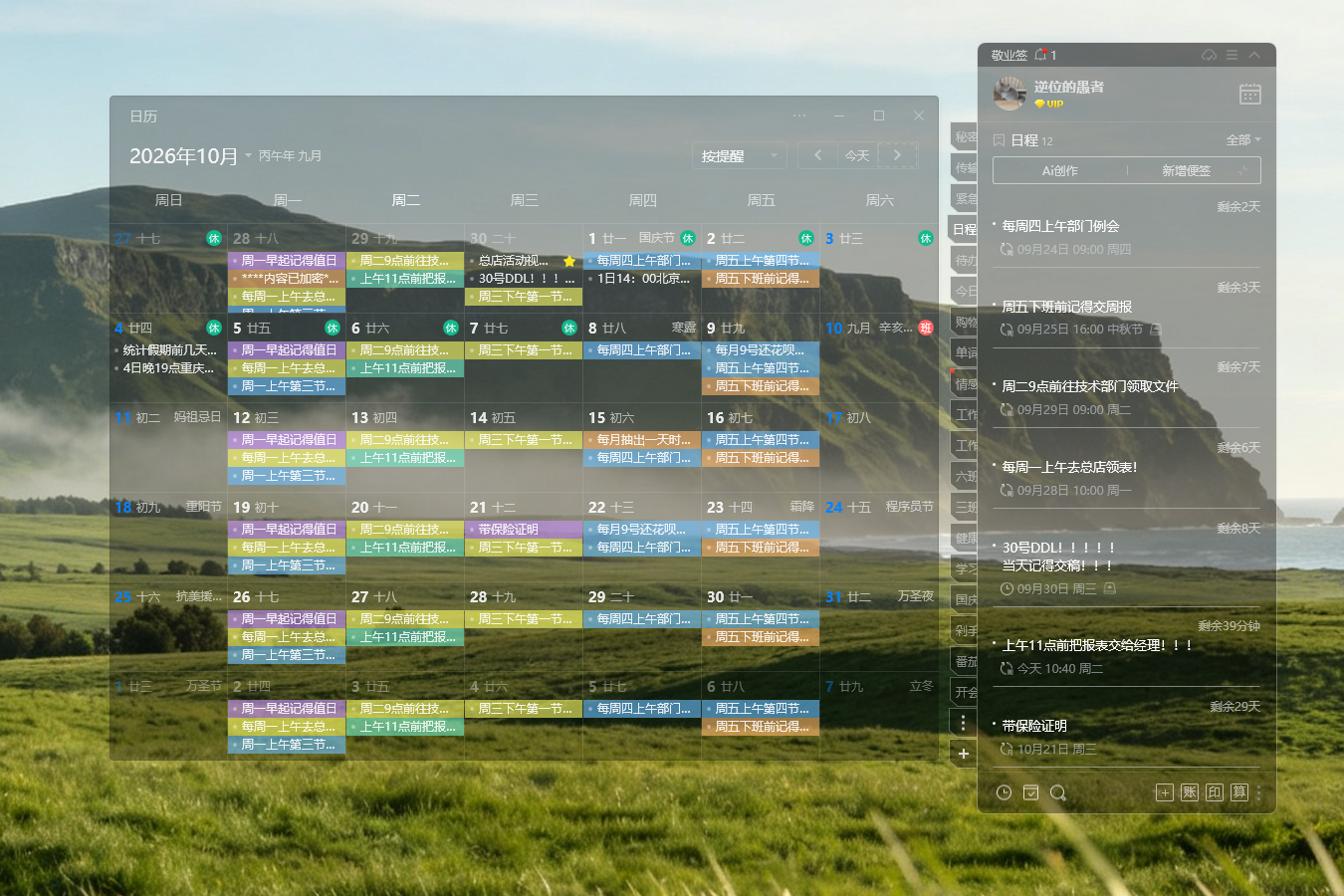Screen dimensions: 1344x896
Task: Open the 敬业签 hamburger menu
Action: (x=1232, y=55)
